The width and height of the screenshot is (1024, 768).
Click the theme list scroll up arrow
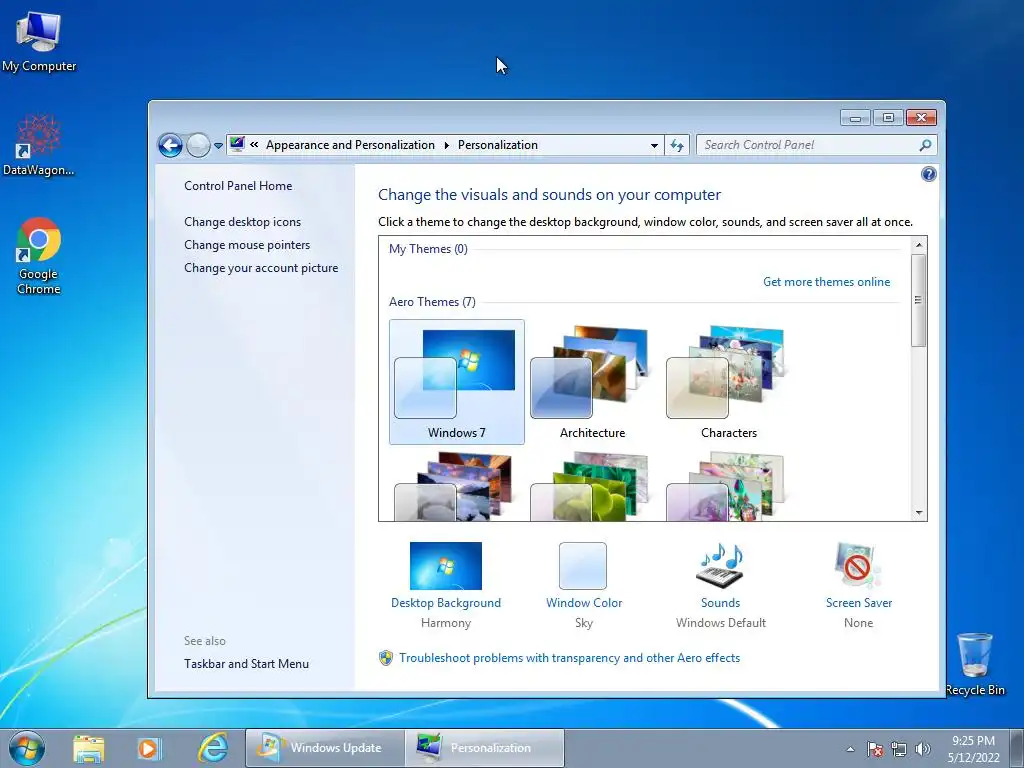click(919, 245)
